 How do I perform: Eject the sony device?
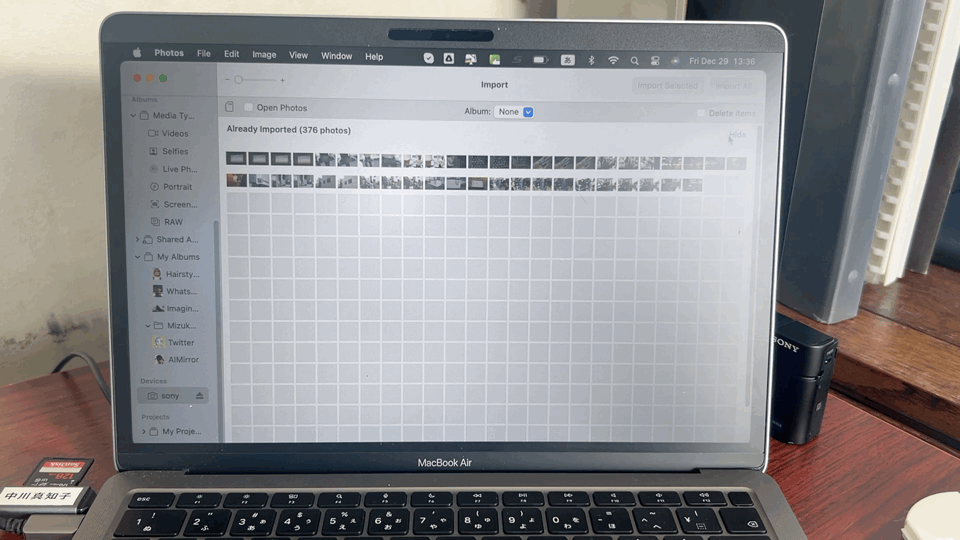pyautogui.click(x=199, y=396)
